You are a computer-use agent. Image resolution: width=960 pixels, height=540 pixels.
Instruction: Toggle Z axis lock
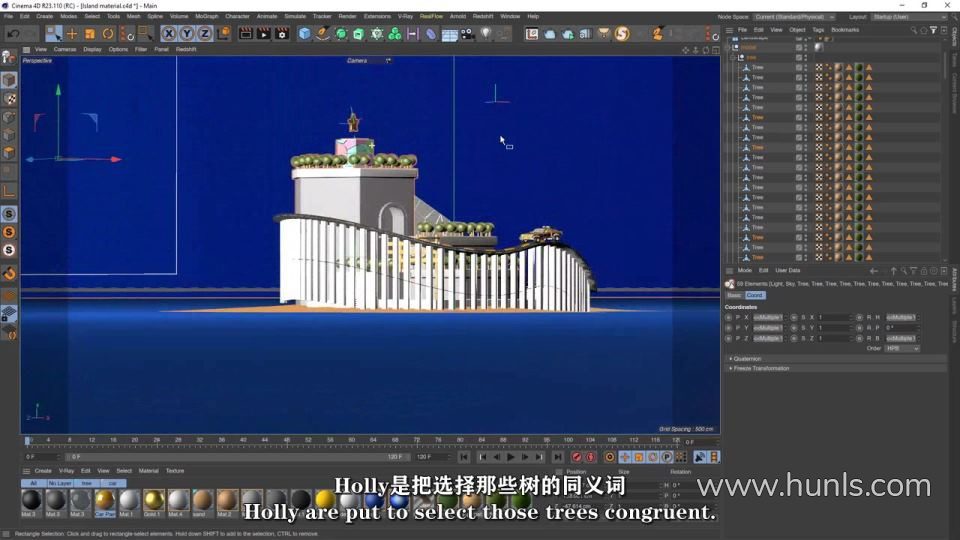pos(204,34)
